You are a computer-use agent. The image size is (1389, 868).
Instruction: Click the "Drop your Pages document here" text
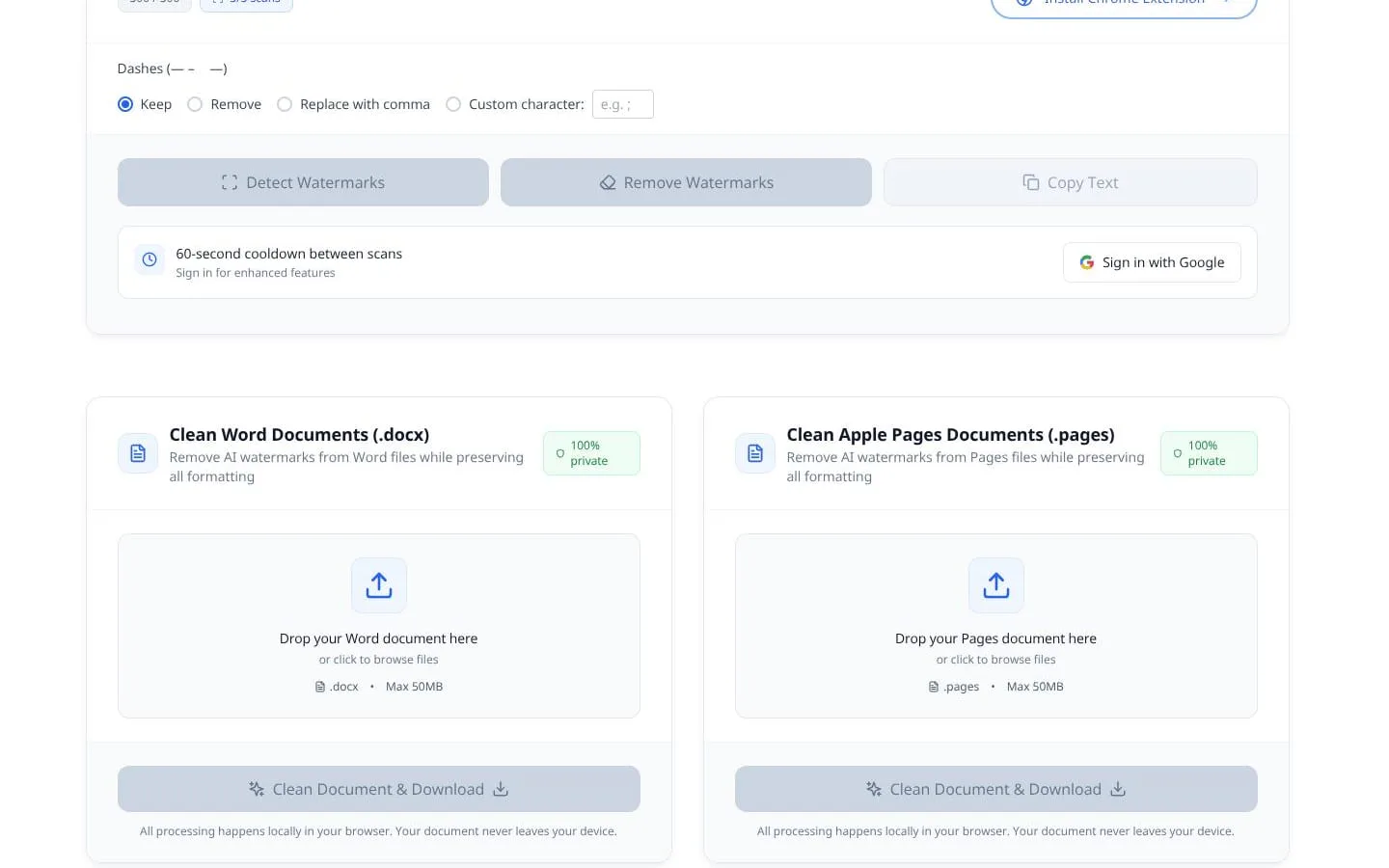[996, 638]
